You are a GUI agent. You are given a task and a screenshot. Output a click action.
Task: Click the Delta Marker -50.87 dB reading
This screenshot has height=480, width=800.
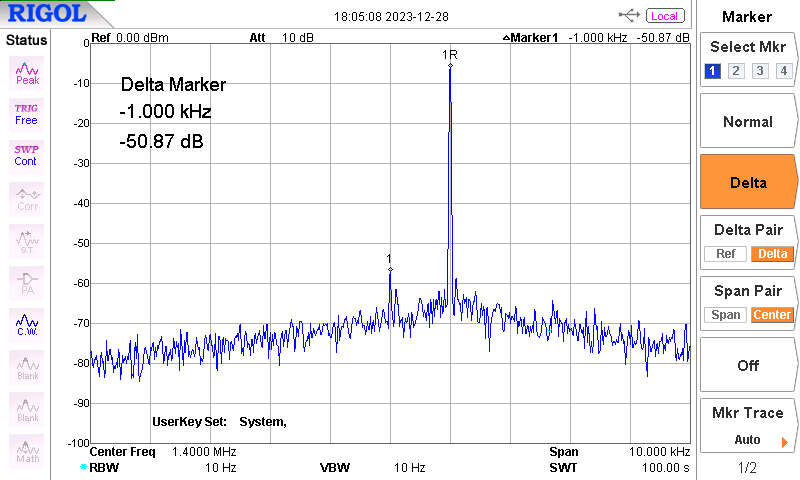click(x=161, y=141)
